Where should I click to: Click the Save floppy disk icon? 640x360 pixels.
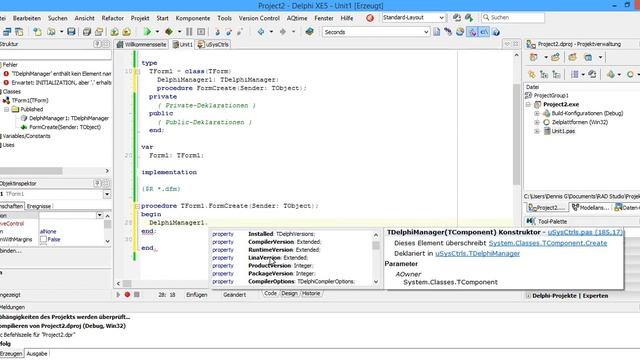click(71, 32)
